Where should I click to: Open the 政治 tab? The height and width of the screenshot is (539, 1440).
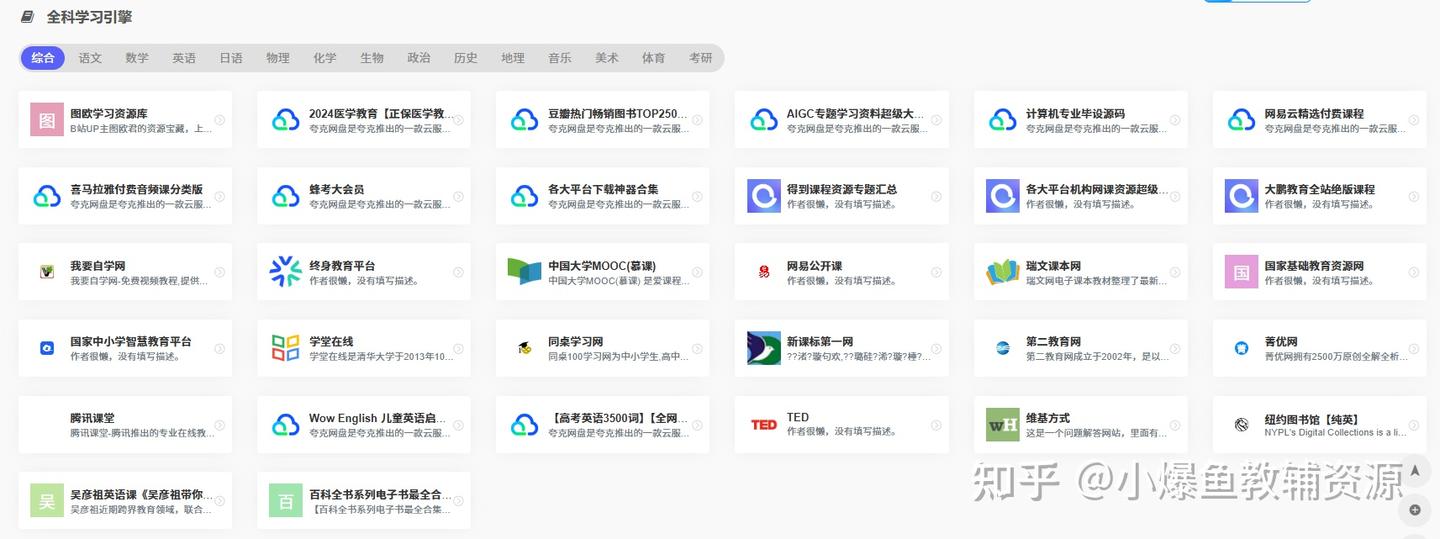click(x=419, y=58)
